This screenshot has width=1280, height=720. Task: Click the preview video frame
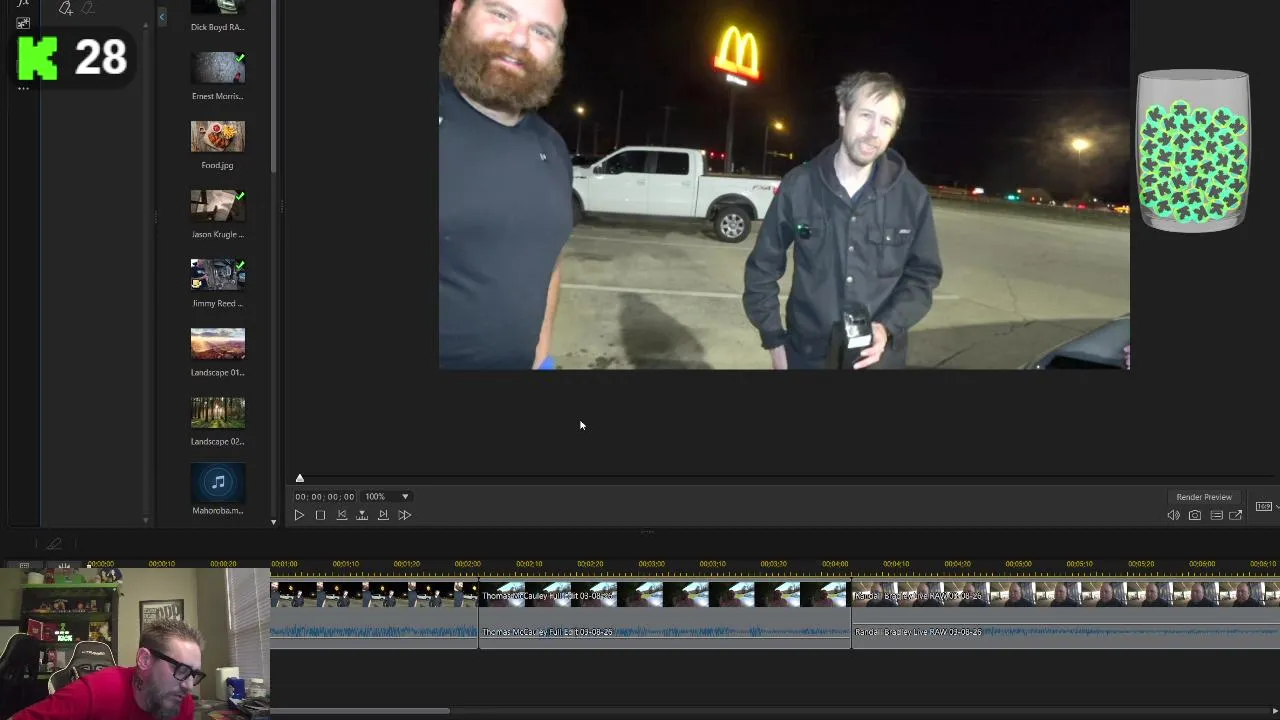784,185
